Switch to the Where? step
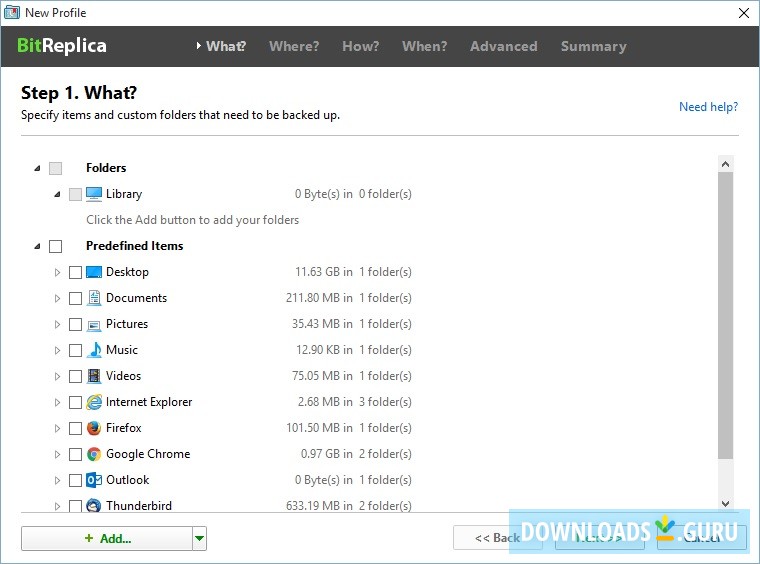The width and height of the screenshot is (760, 564). 294,46
